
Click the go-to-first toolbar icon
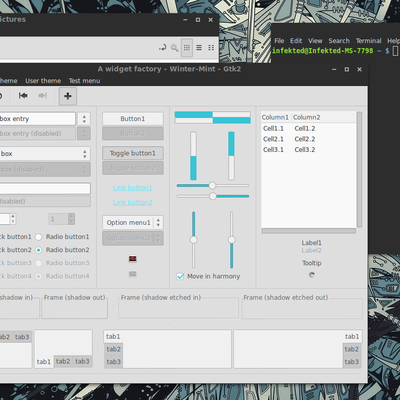click(23, 96)
